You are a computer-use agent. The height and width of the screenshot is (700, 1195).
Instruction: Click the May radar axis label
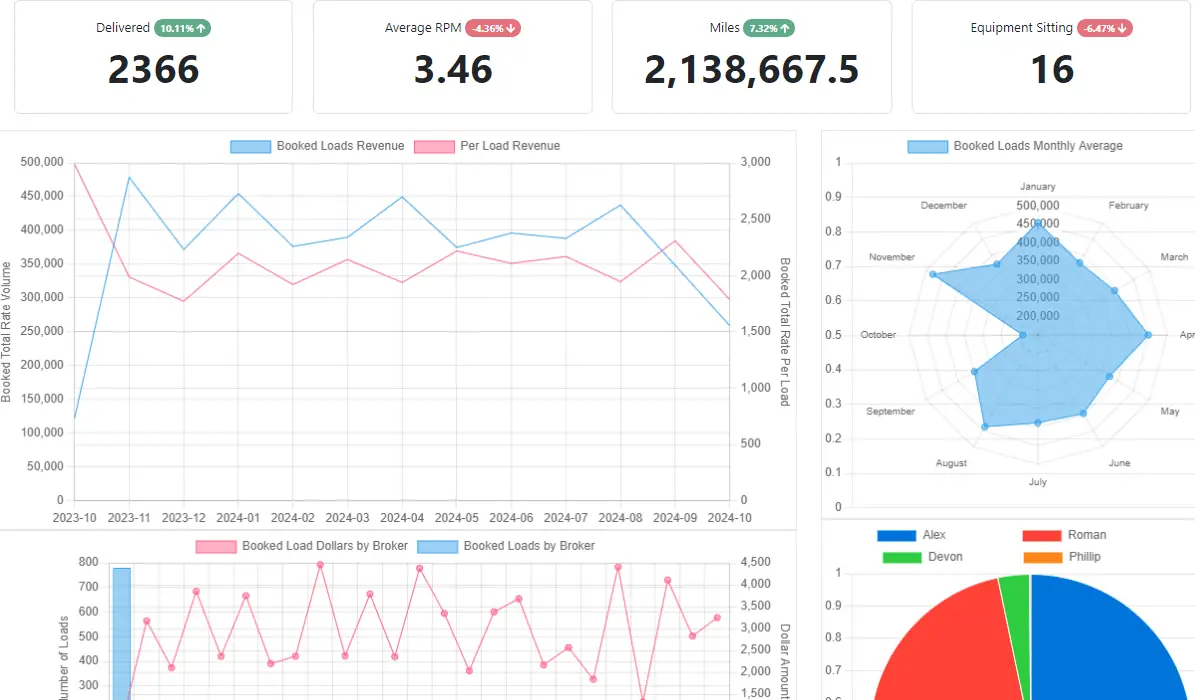1170,412
